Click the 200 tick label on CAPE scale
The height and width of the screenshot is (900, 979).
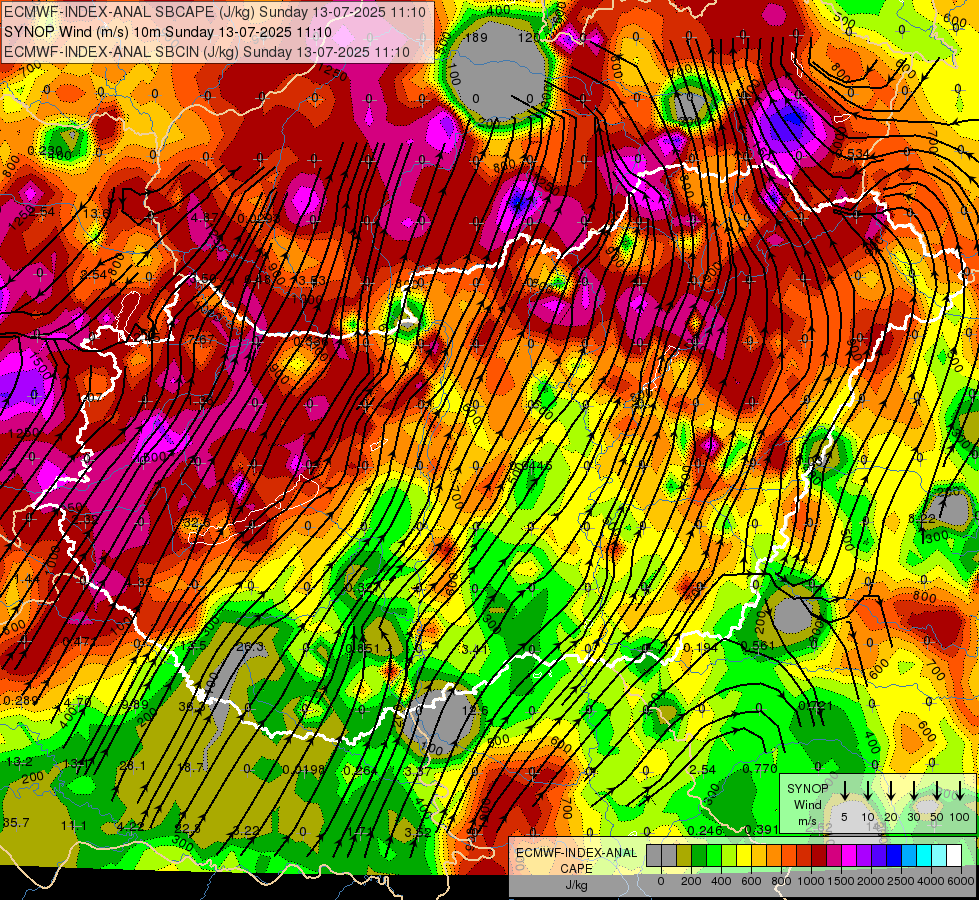[691, 881]
